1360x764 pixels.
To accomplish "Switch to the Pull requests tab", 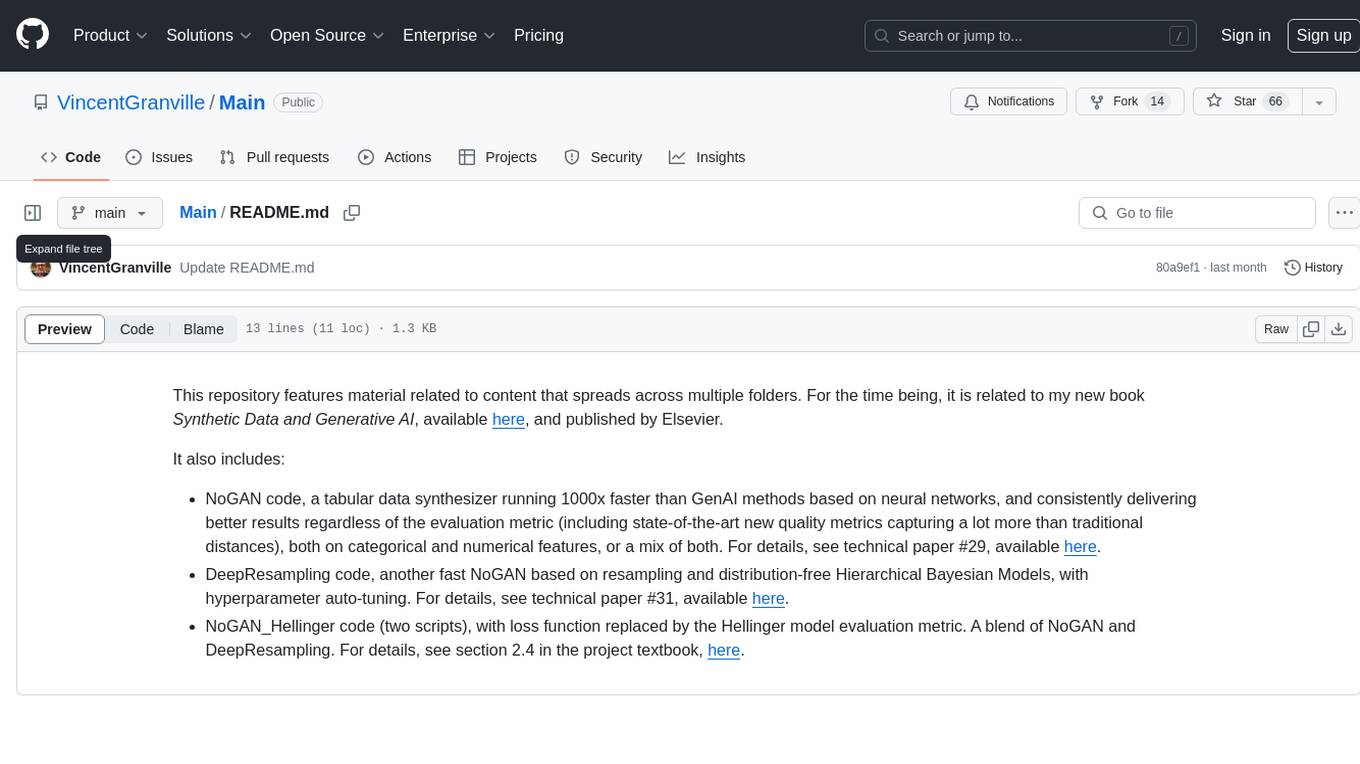I will (x=274, y=157).
